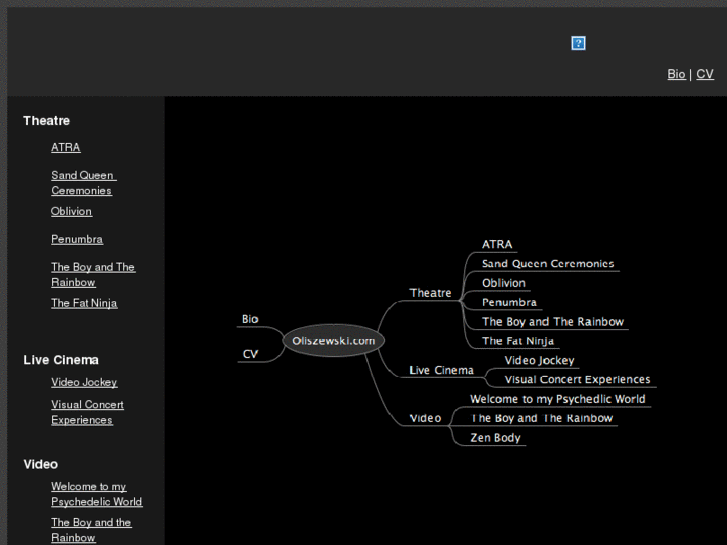Select The Fat Ninja mind map node
Viewport: 727px width, 545px height.
(518, 341)
